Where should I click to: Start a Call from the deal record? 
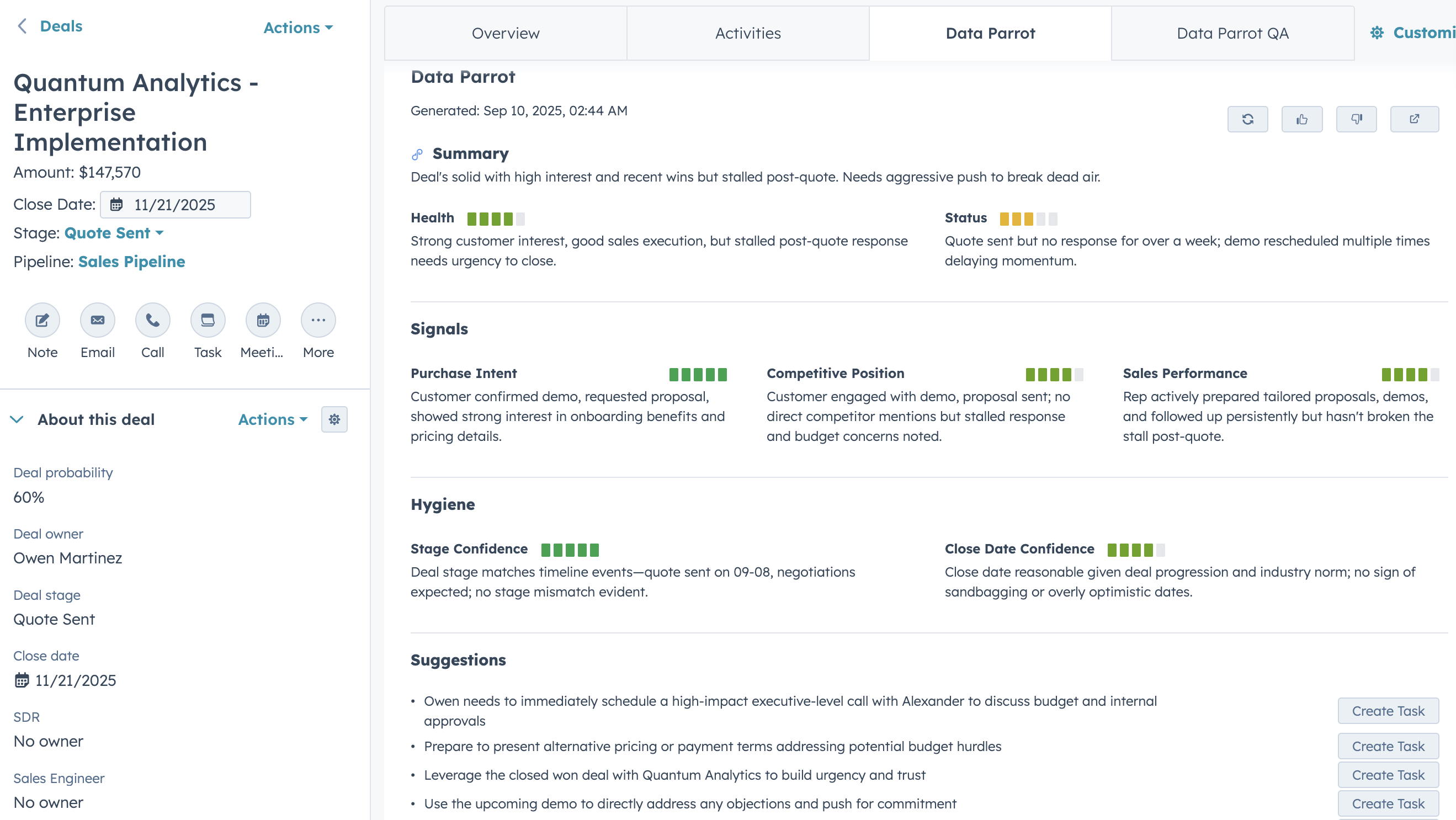pyautogui.click(x=152, y=320)
